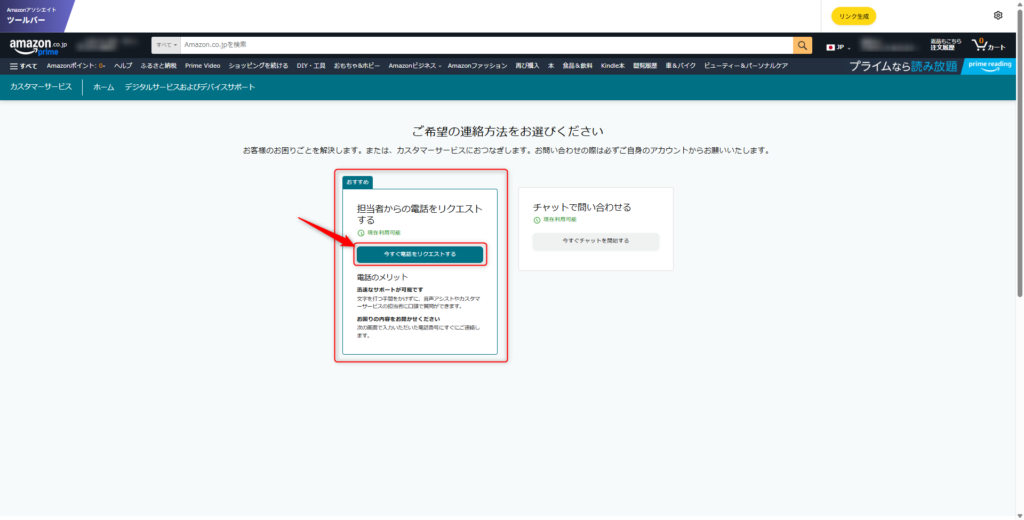Click the prime reading banner logo
This screenshot has height=520, width=1024.
[x=990, y=66]
